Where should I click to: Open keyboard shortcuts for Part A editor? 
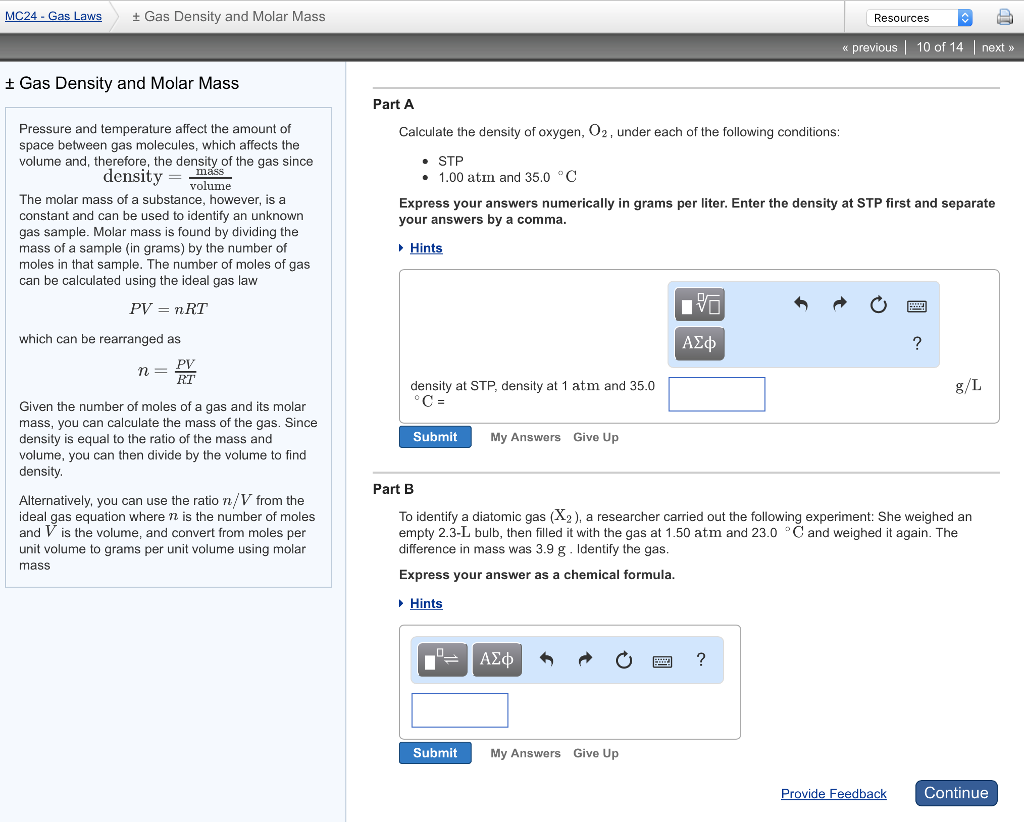[915, 305]
